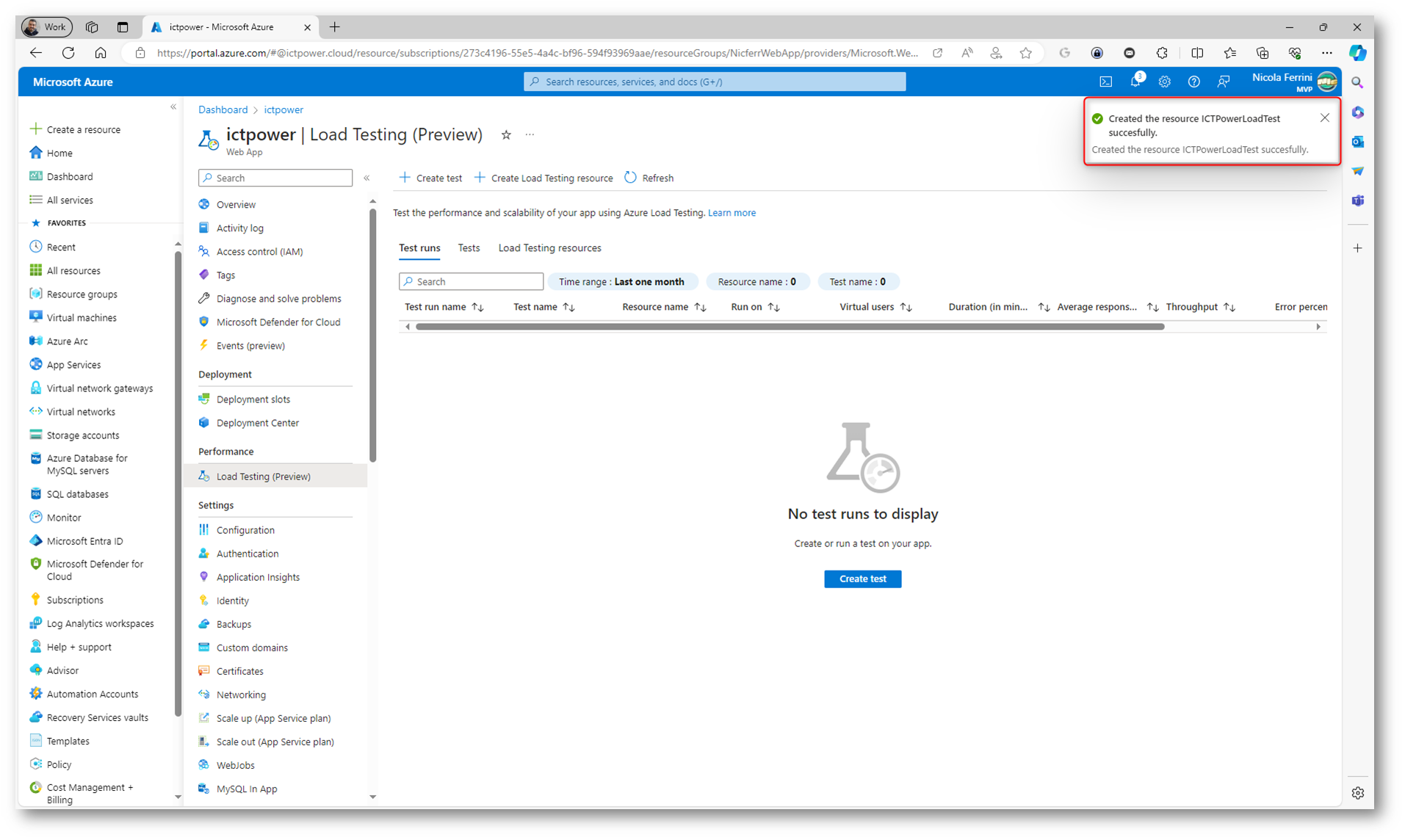Go to Dashboard breadcrumb link
Viewport: 1405px width, 840px height.
223,110
